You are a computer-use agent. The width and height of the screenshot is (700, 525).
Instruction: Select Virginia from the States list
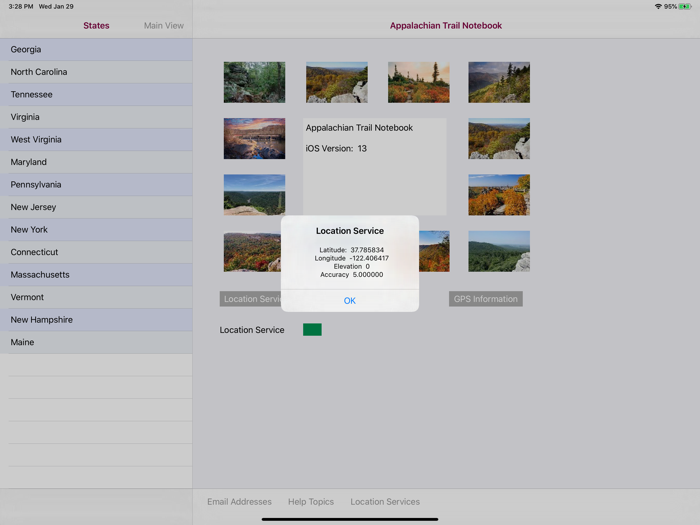click(96, 117)
